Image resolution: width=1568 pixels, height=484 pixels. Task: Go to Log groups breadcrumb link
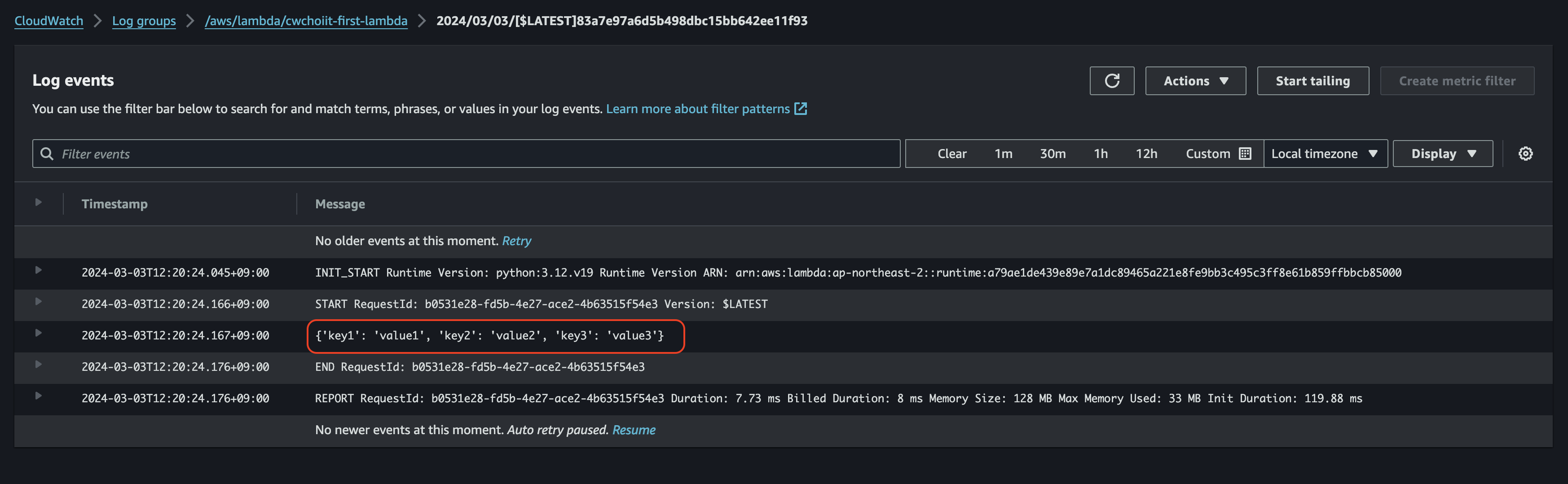point(144,21)
